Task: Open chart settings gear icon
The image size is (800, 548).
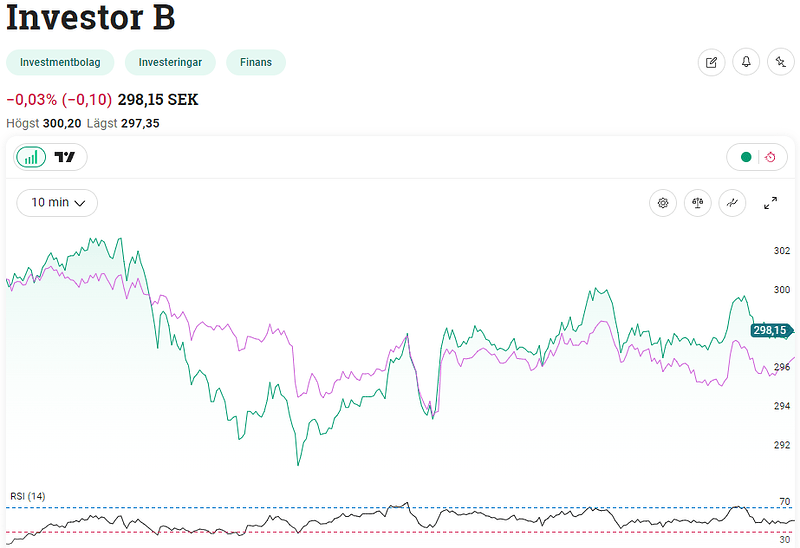Action: coord(663,203)
